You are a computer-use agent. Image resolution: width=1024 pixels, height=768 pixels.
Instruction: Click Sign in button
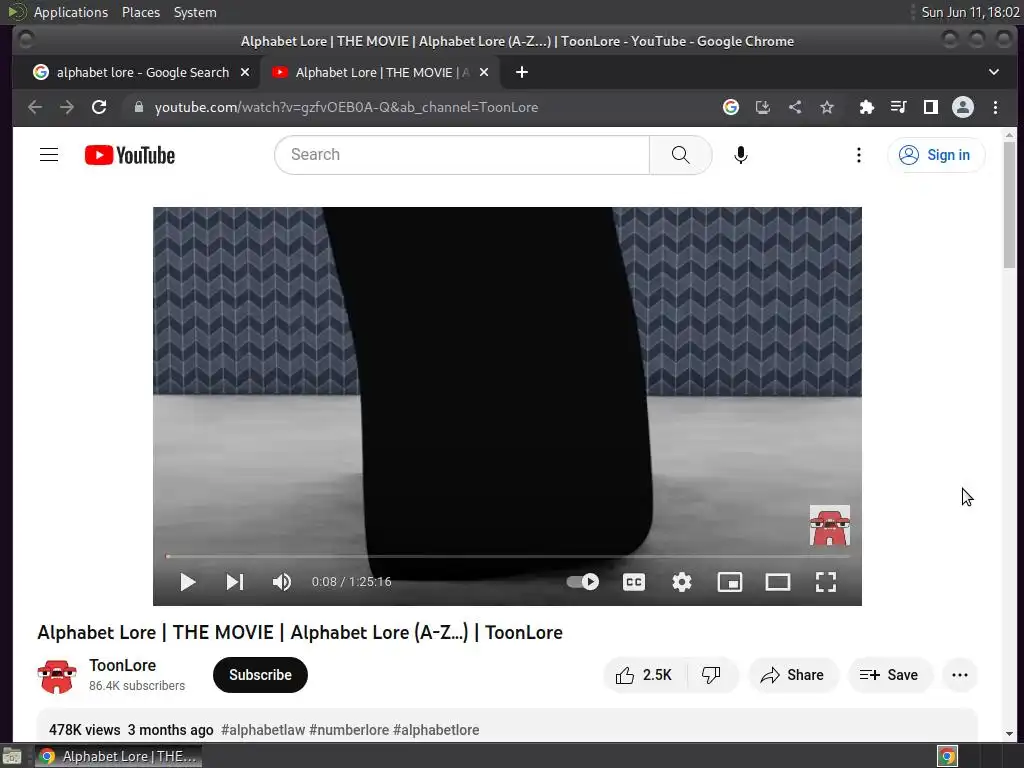point(936,155)
